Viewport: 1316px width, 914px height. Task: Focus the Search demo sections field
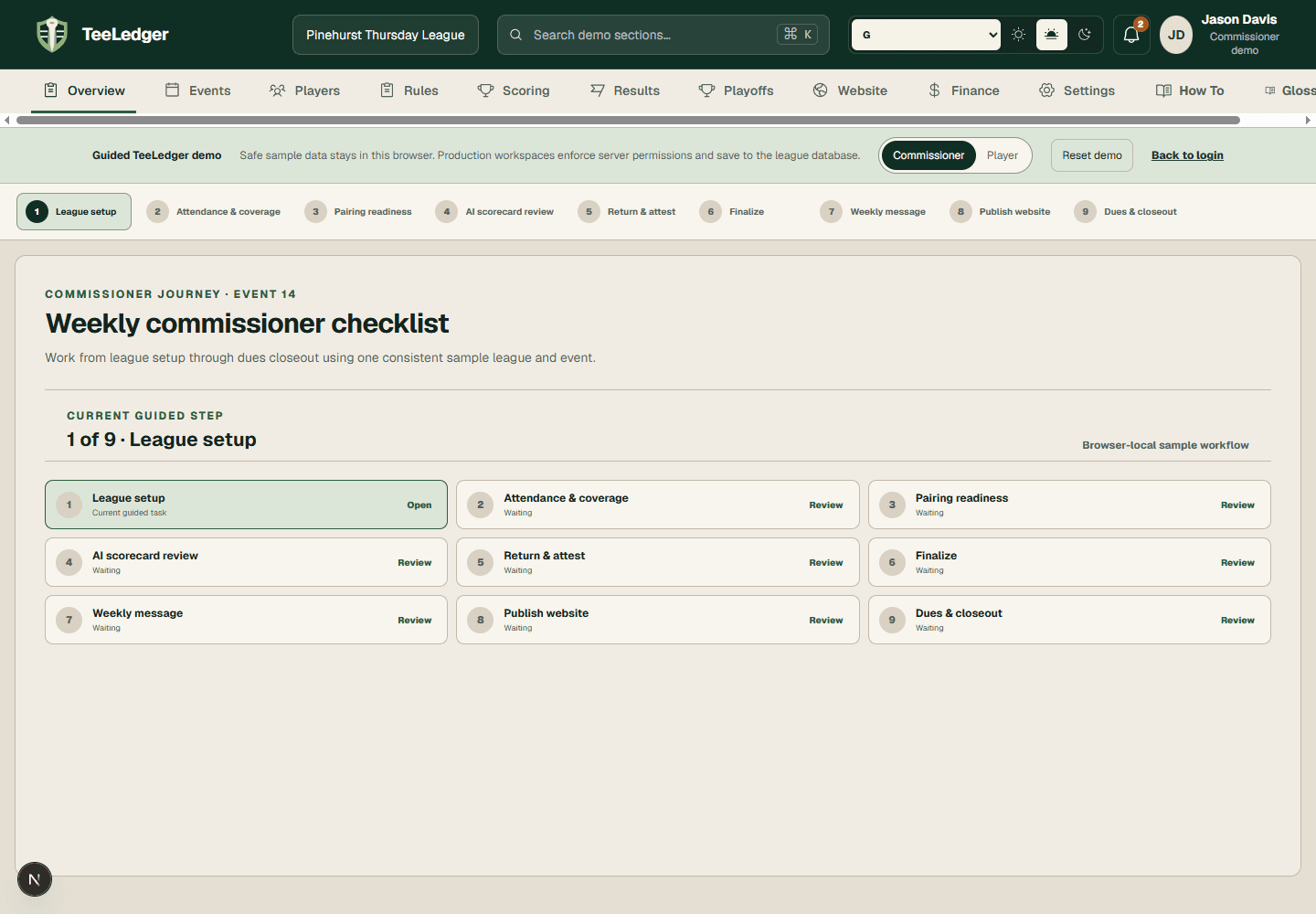pos(663,35)
